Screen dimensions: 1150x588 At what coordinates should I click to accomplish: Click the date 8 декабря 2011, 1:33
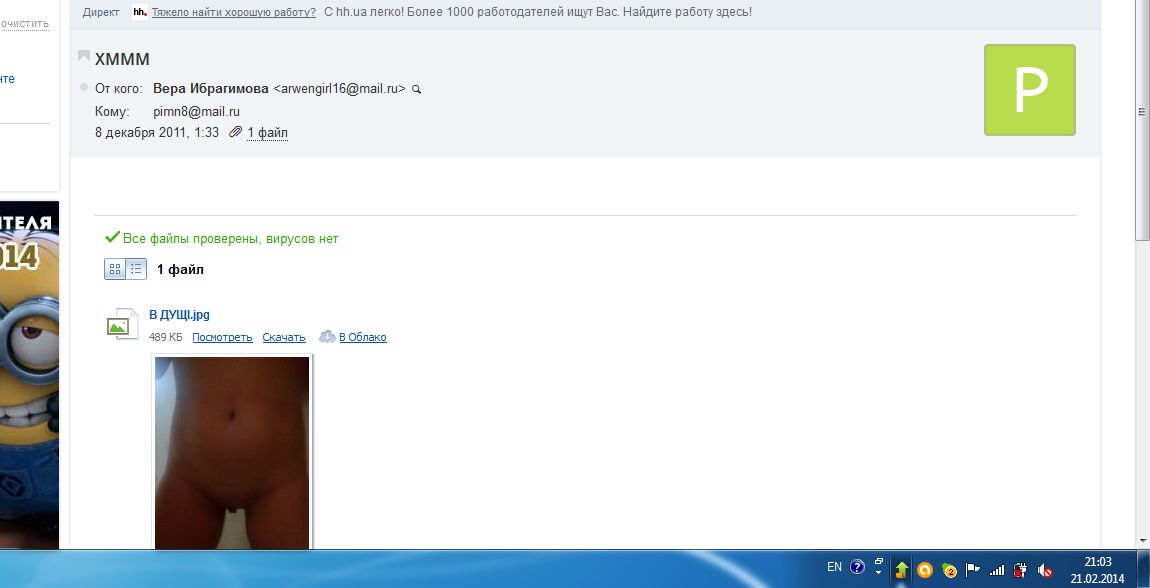pos(157,133)
